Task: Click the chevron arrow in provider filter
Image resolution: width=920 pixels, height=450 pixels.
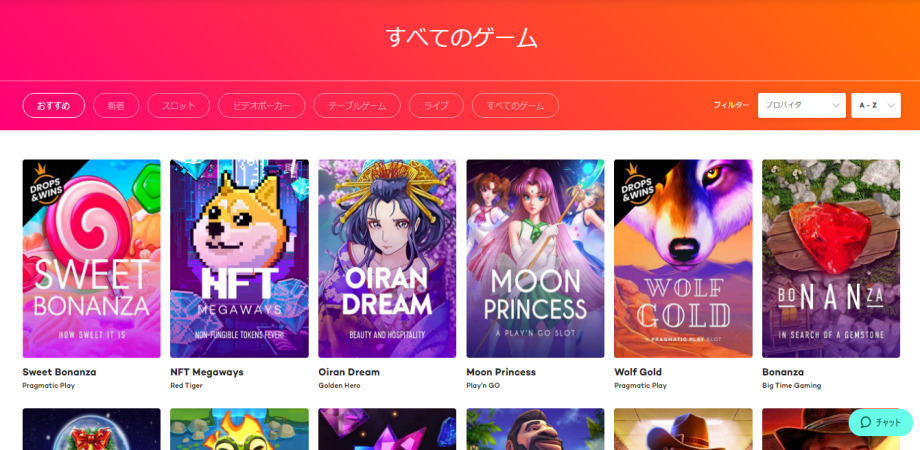Action: coord(836,106)
